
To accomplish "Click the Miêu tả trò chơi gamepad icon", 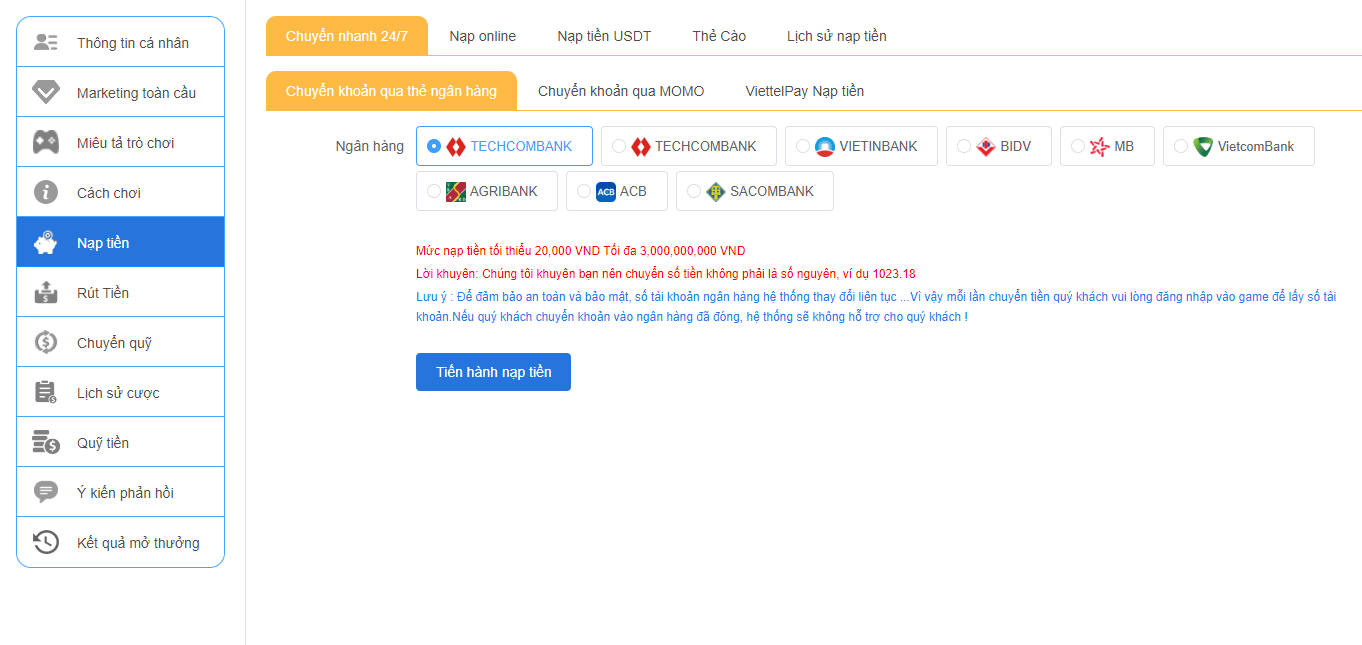I will 46,142.
